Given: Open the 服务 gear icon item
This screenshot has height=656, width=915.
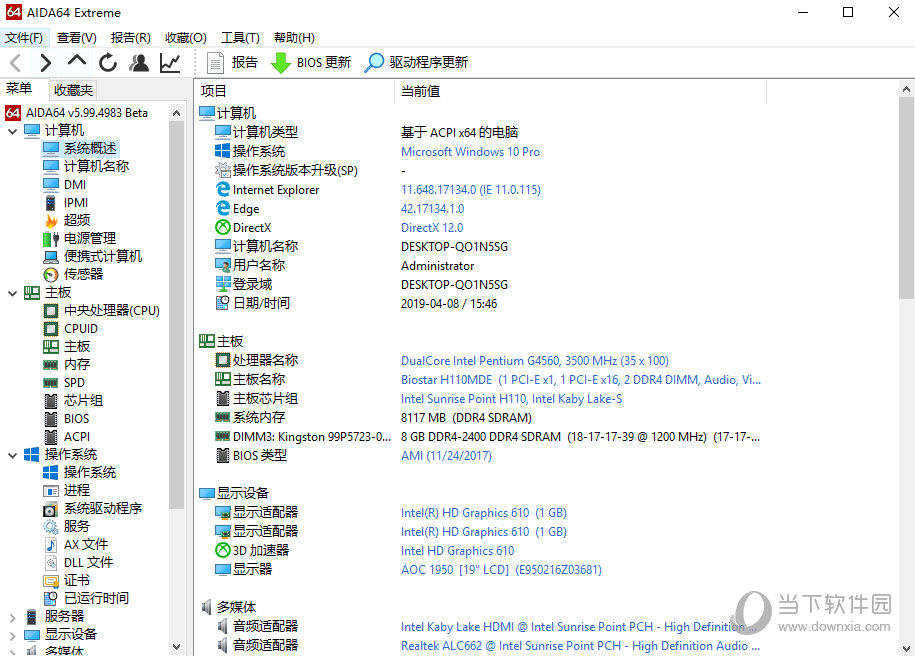Looking at the screenshot, I should pos(67,526).
